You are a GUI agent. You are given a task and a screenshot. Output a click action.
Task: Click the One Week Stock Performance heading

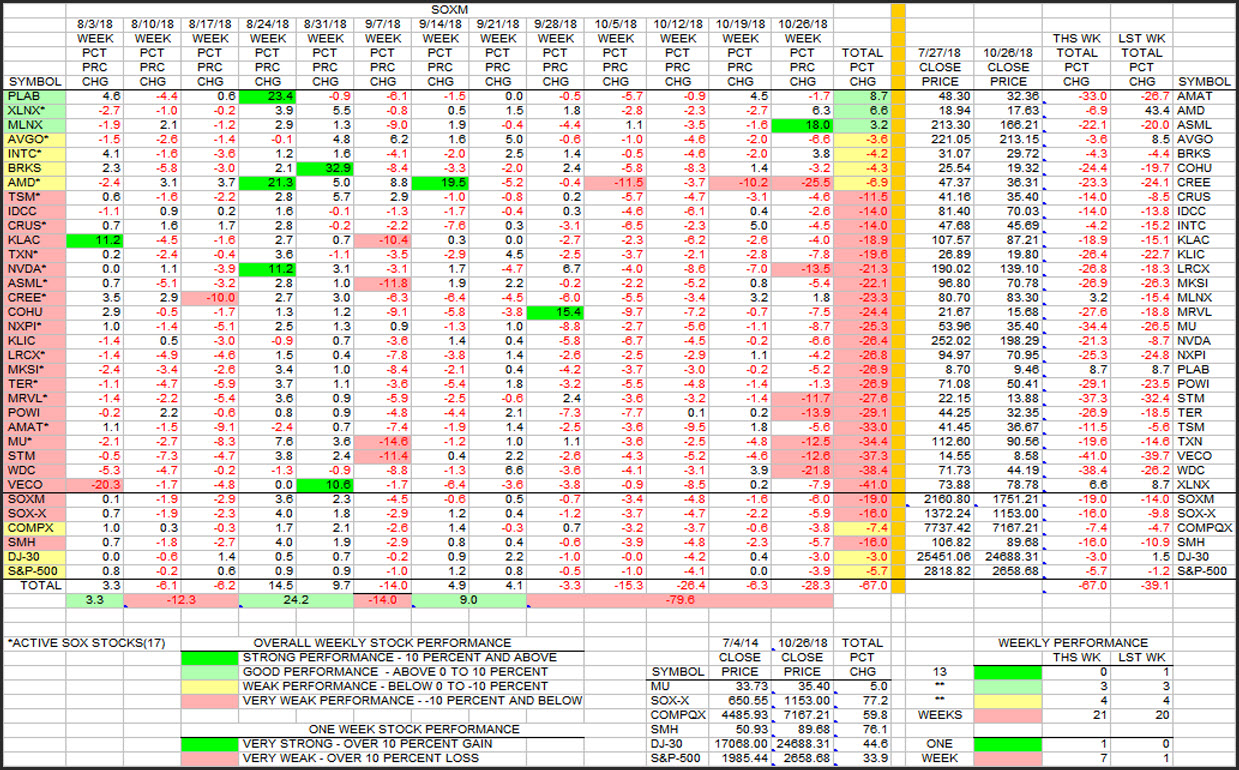[x=381, y=729]
